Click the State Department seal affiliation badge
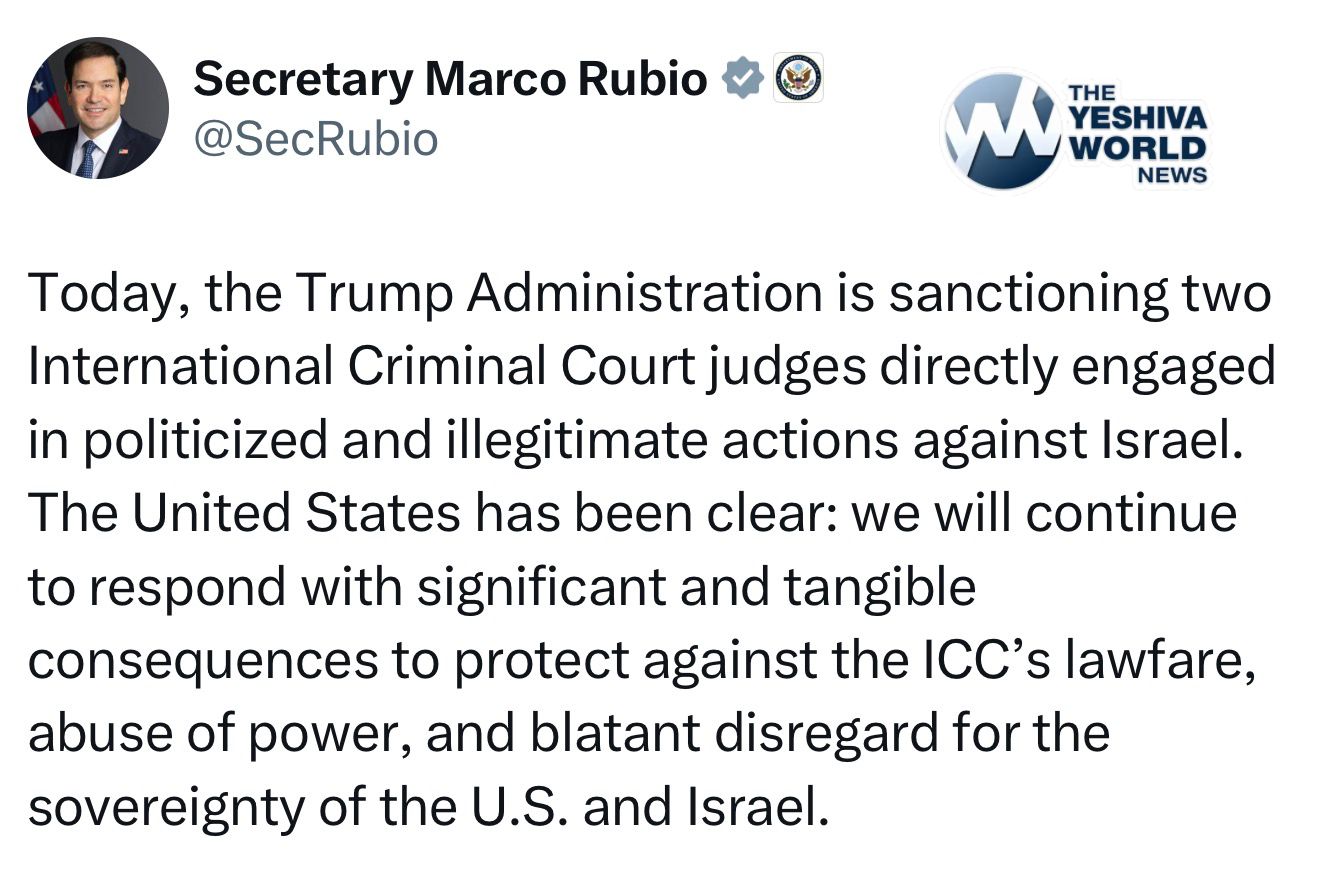Screen dimensions: 1320x871 798,77
